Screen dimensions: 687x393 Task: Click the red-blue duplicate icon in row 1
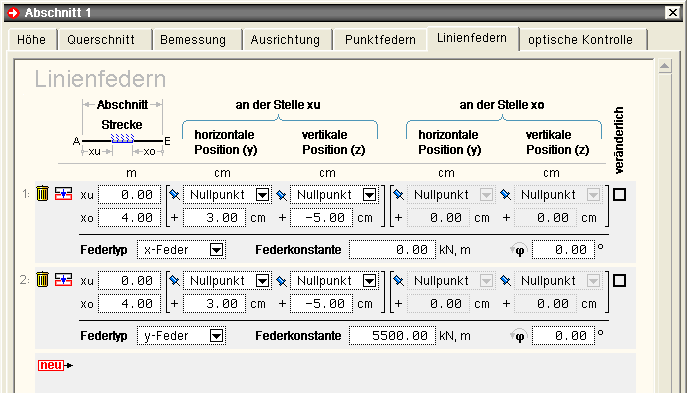(x=64, y=193)
